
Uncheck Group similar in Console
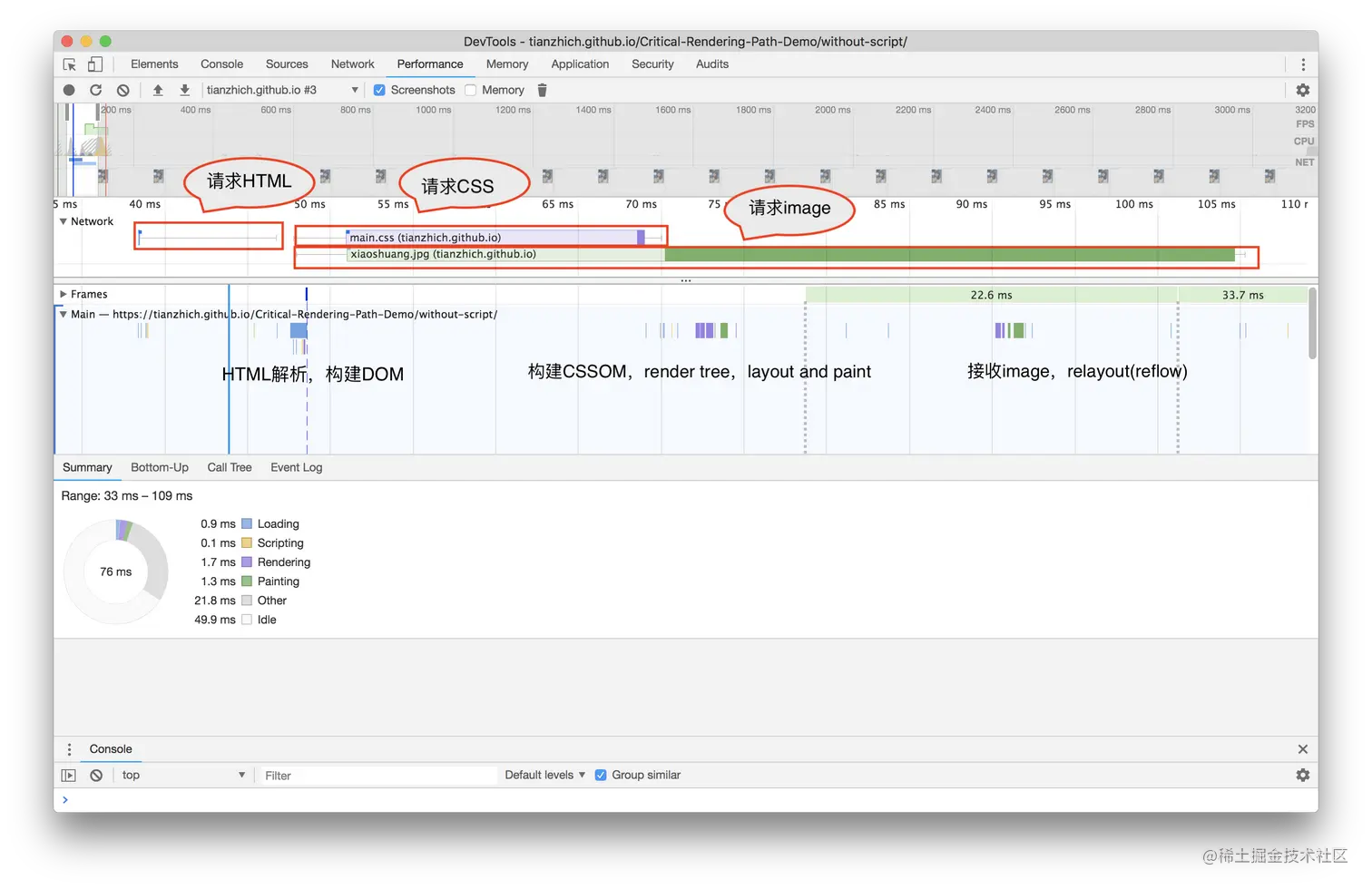coord(601,776)
